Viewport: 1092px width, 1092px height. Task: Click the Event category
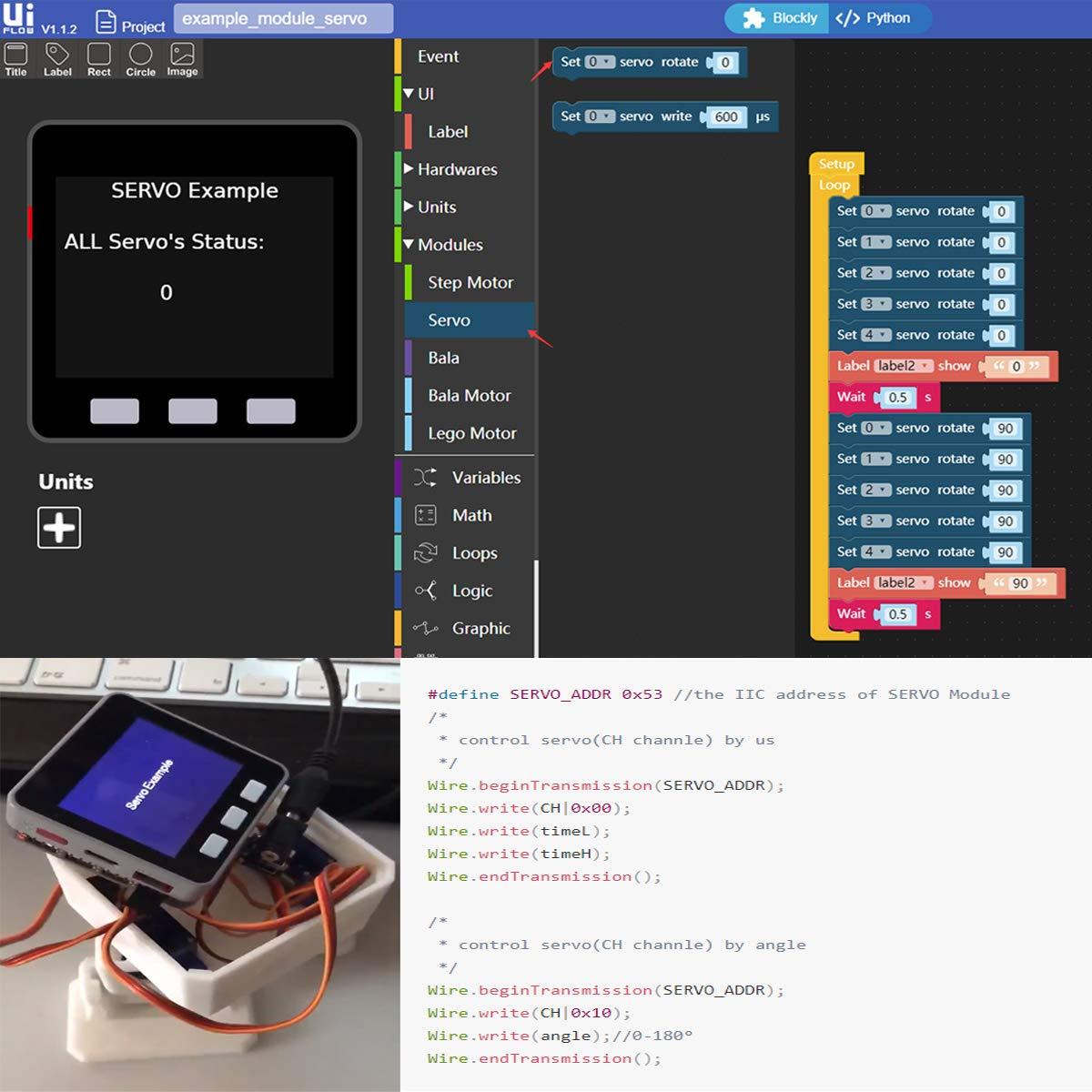tap(438, 56)
